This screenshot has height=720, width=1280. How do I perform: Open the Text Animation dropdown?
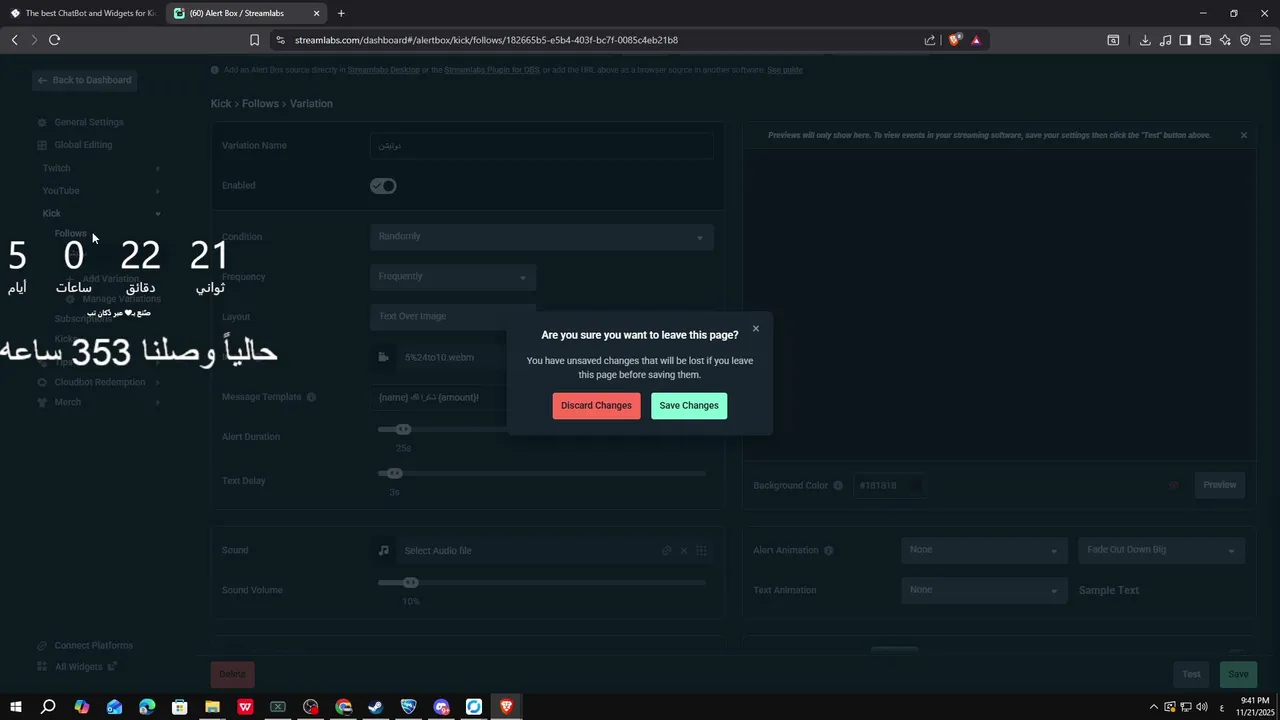pyautogui.click(x=984, y=590)
